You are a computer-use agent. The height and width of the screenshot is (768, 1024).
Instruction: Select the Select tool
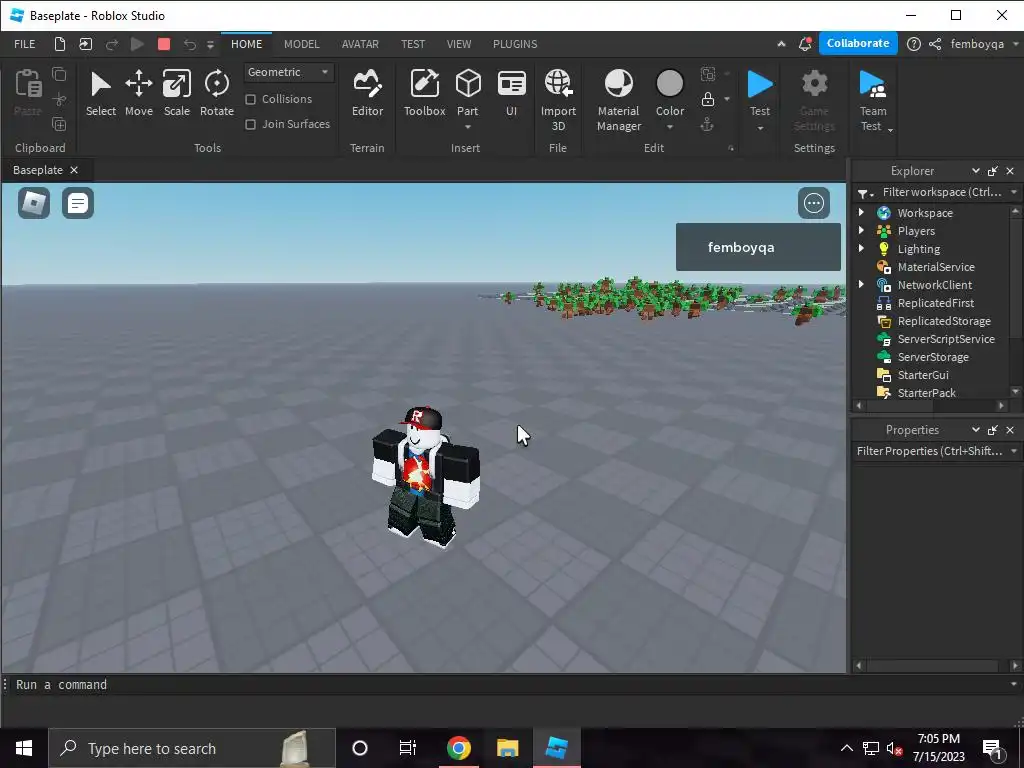tap(101, 94)
